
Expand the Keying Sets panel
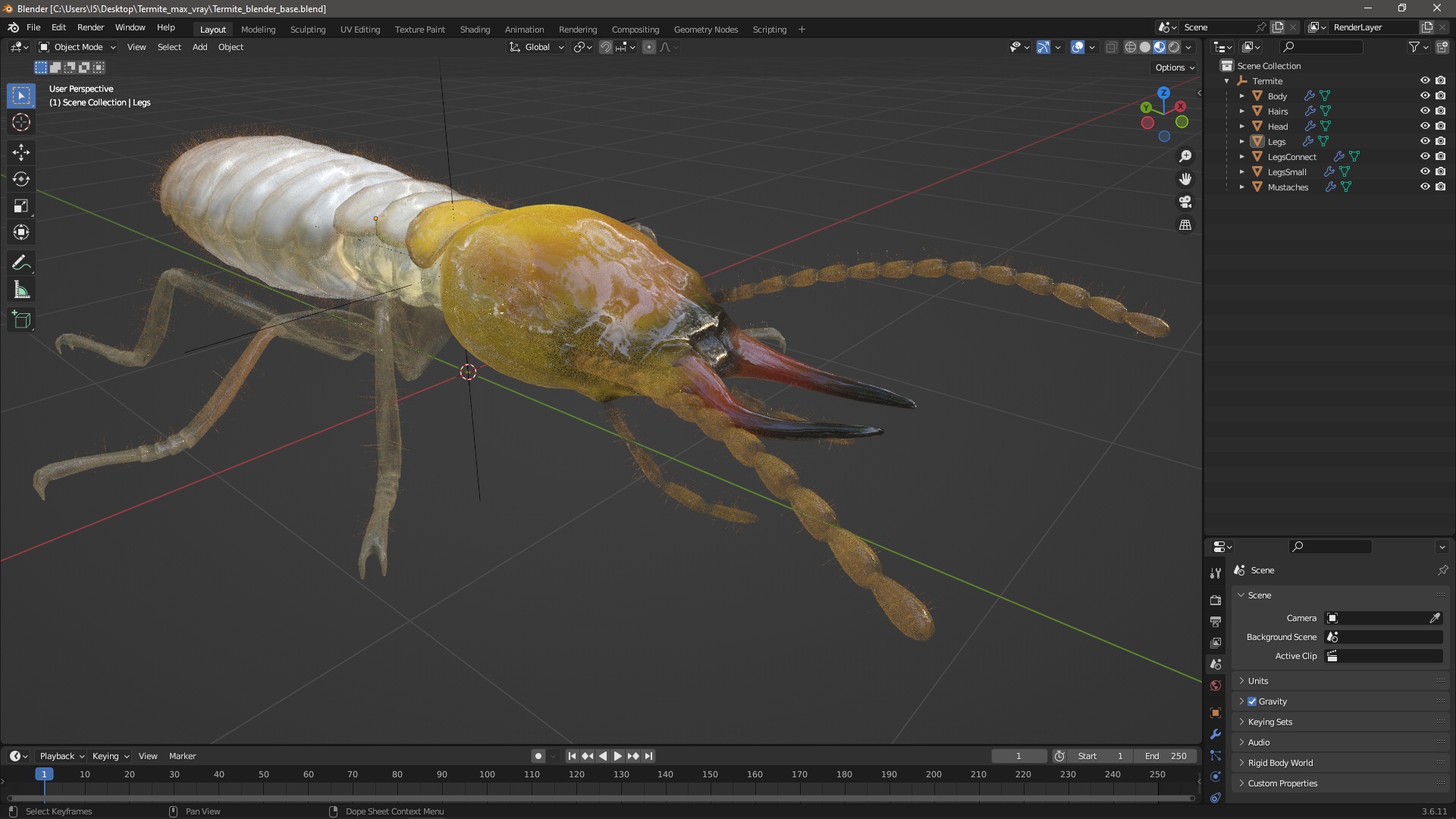1340,722
